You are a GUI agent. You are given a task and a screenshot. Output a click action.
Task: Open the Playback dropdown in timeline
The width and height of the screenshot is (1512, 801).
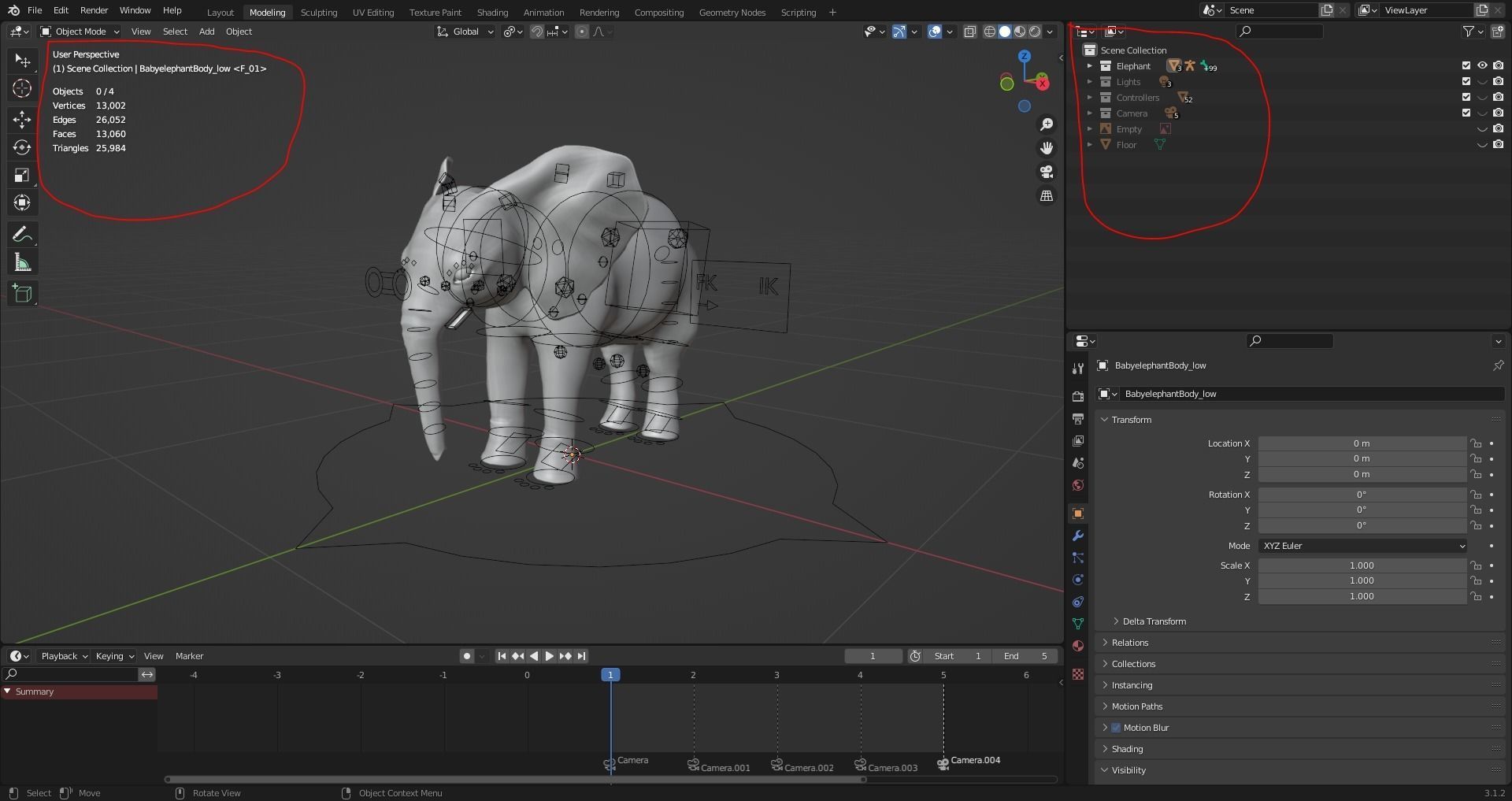(x=64, y=656)
